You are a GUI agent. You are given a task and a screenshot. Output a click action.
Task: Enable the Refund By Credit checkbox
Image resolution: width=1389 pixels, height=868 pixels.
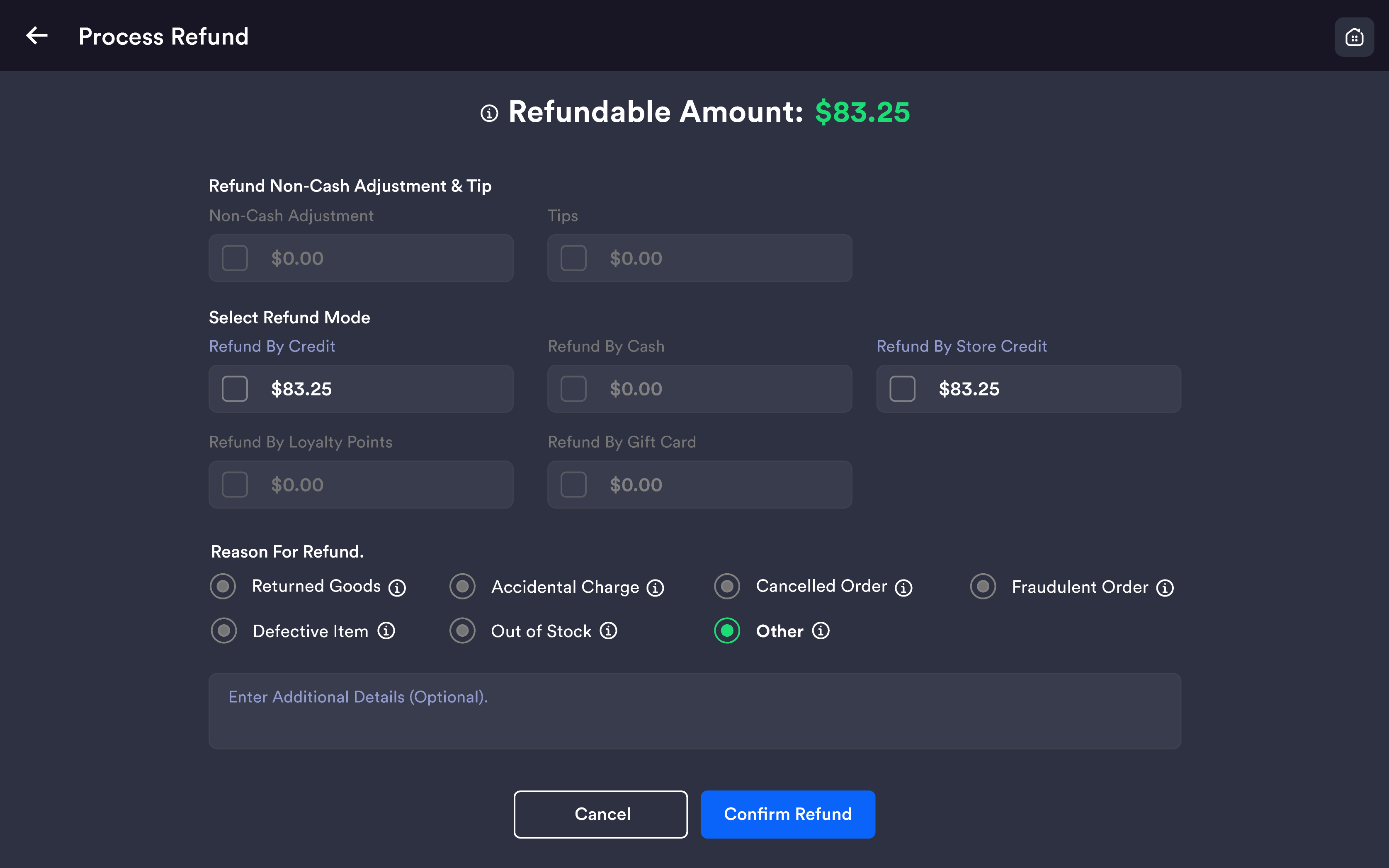tap(235, 389)
